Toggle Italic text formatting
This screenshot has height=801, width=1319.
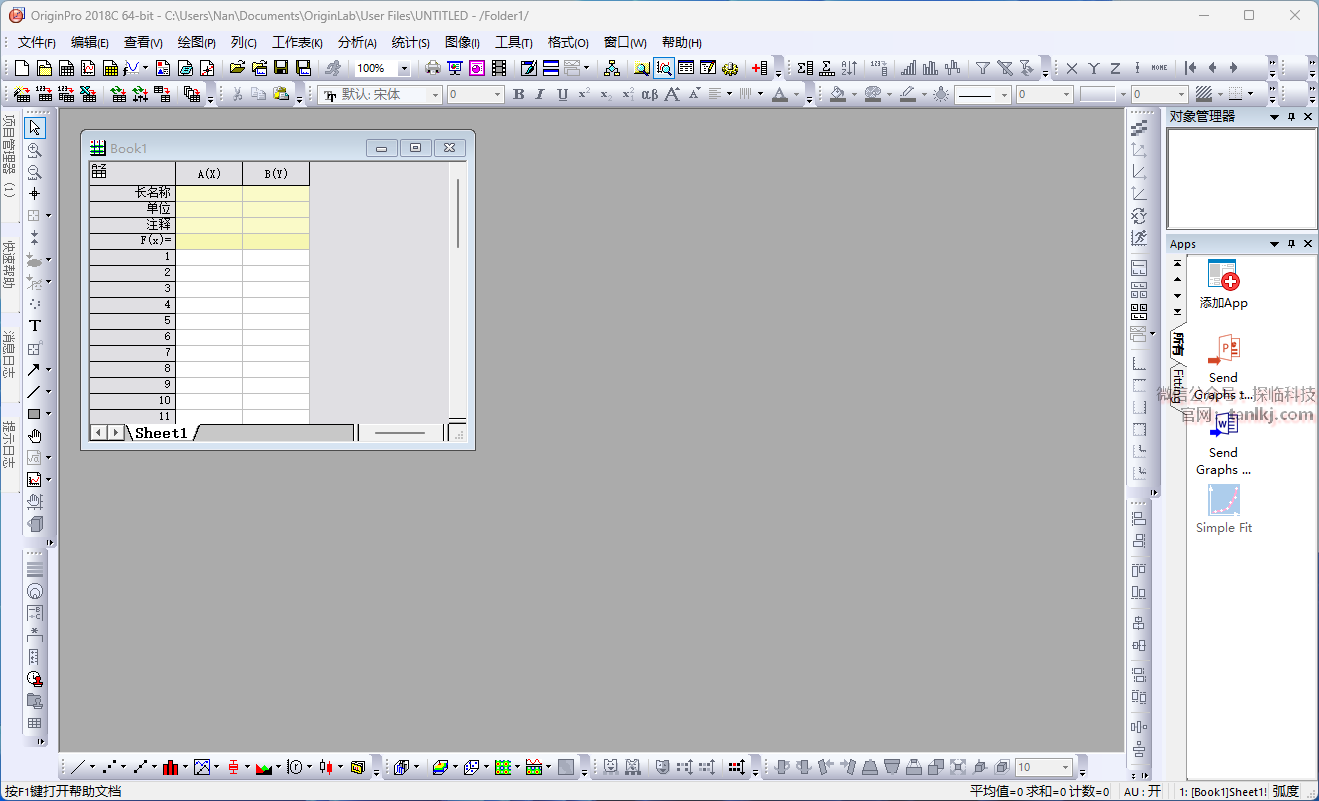[x=540, y=94]
